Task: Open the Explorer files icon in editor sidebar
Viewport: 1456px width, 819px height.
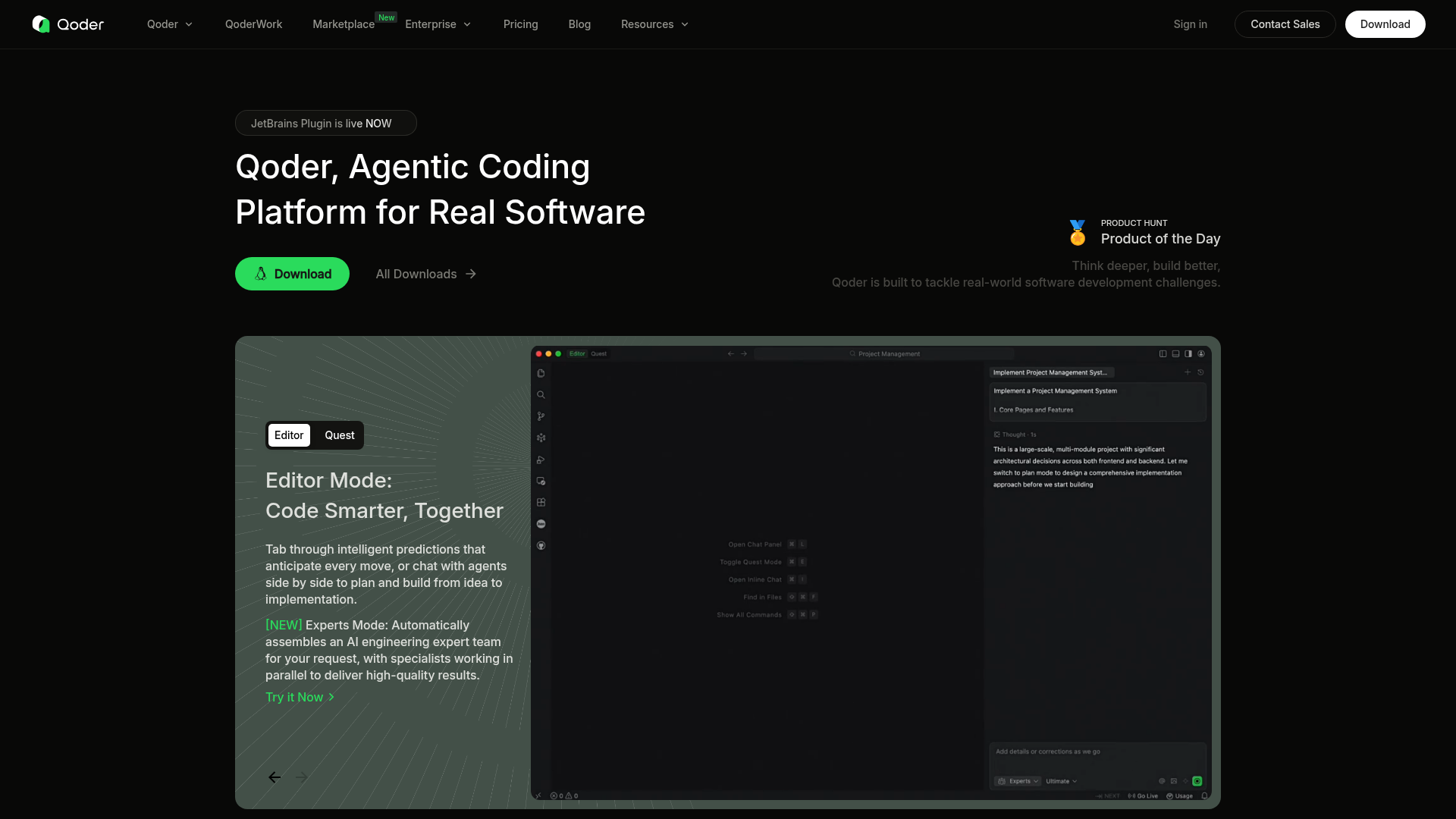Action: point(541,373)
